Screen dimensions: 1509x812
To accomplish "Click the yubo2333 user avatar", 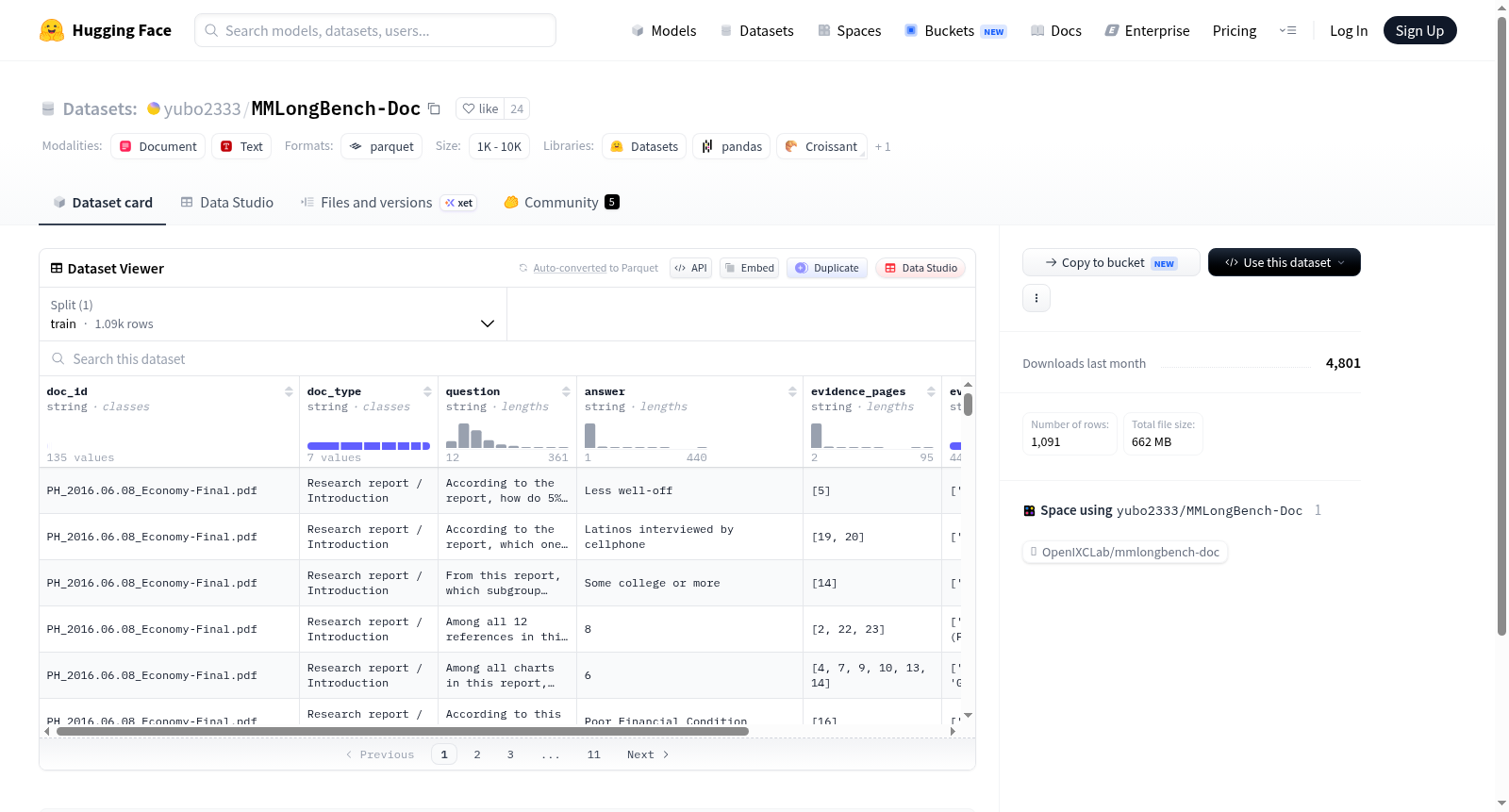I will [x=154, y=108].
